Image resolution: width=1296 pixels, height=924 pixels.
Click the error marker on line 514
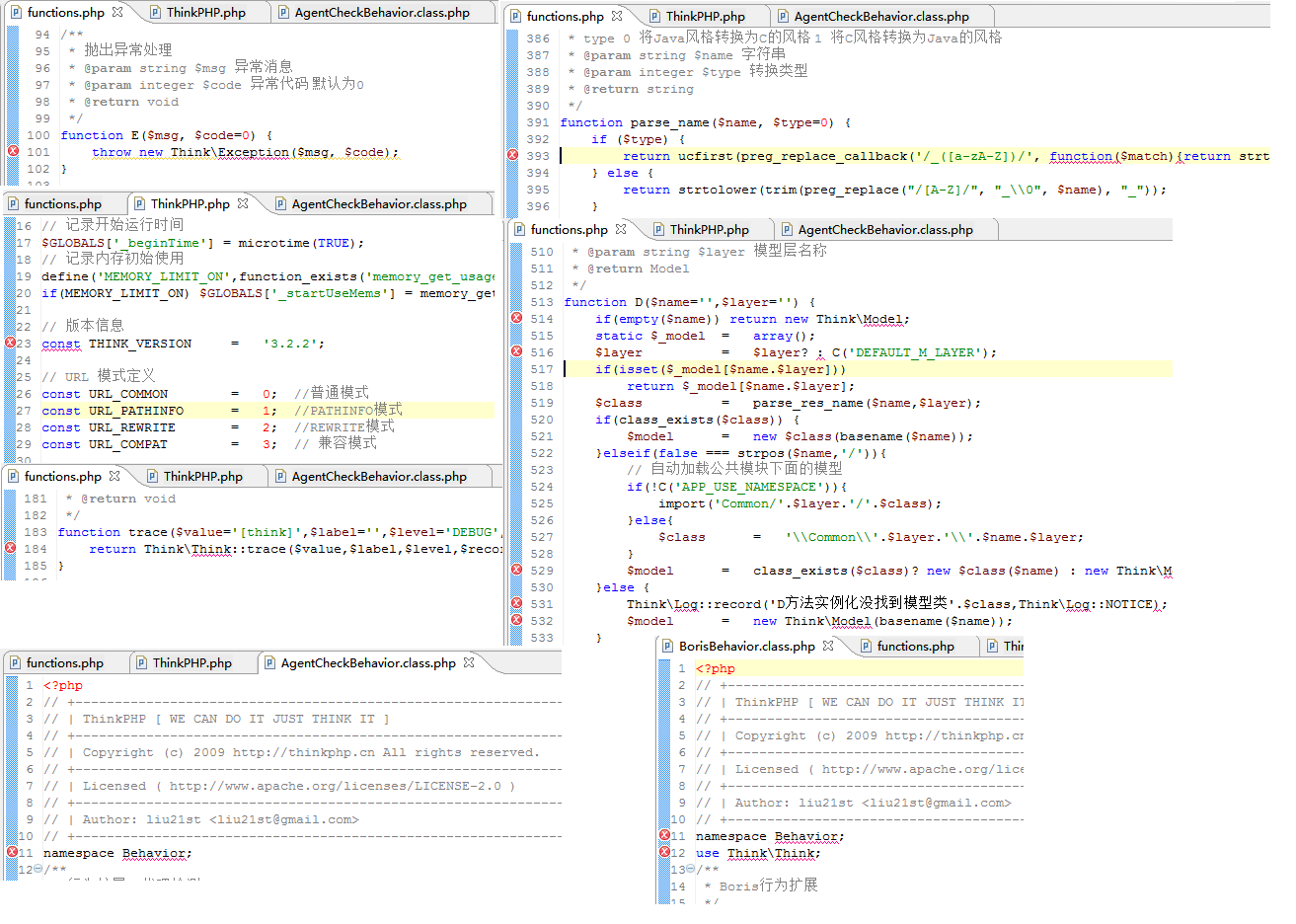click(516, 318)
